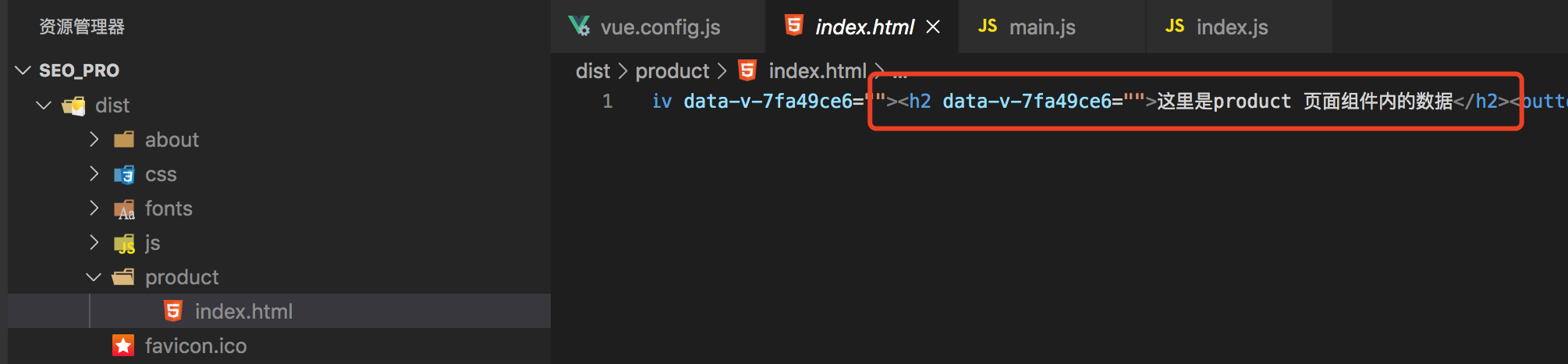Click the HTML5 icon in breadcrumb path

coord(747,70)
